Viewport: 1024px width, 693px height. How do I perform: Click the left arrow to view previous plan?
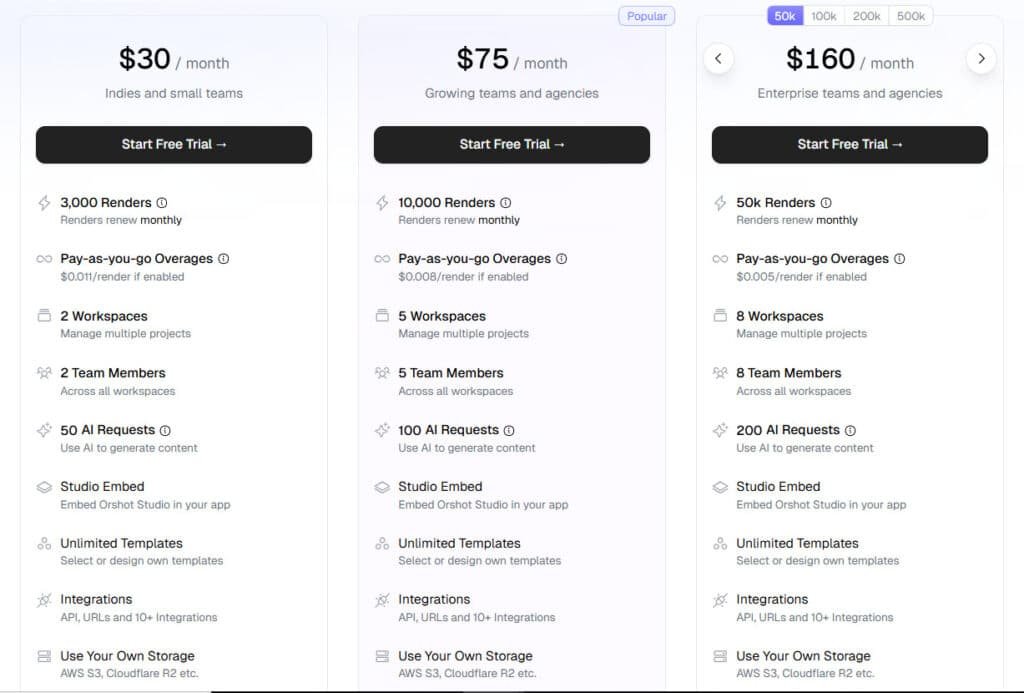coord(718,58)
